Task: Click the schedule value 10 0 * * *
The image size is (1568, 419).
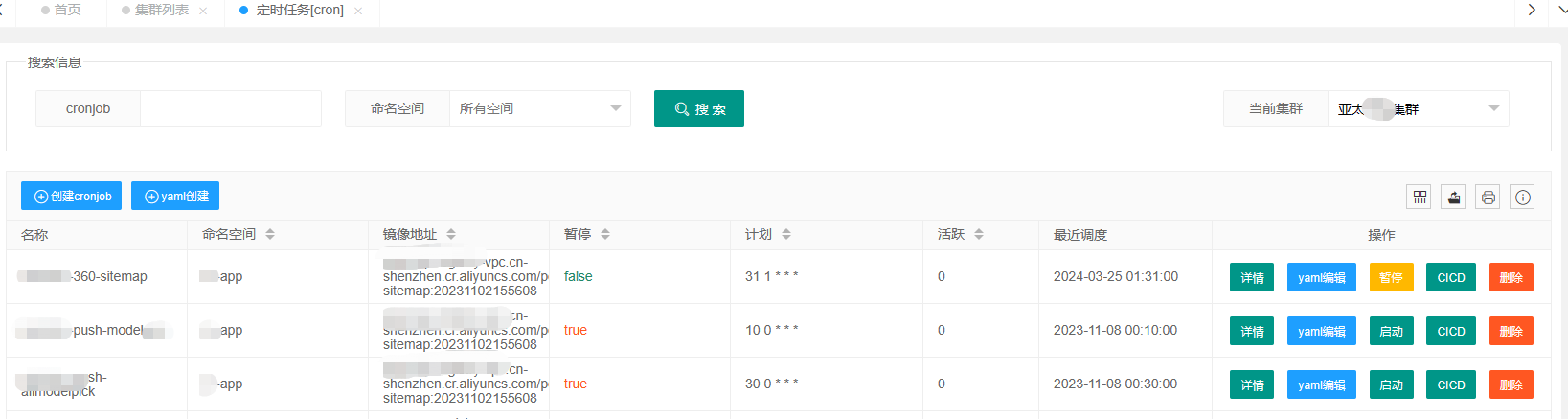Action: [771, 330]
